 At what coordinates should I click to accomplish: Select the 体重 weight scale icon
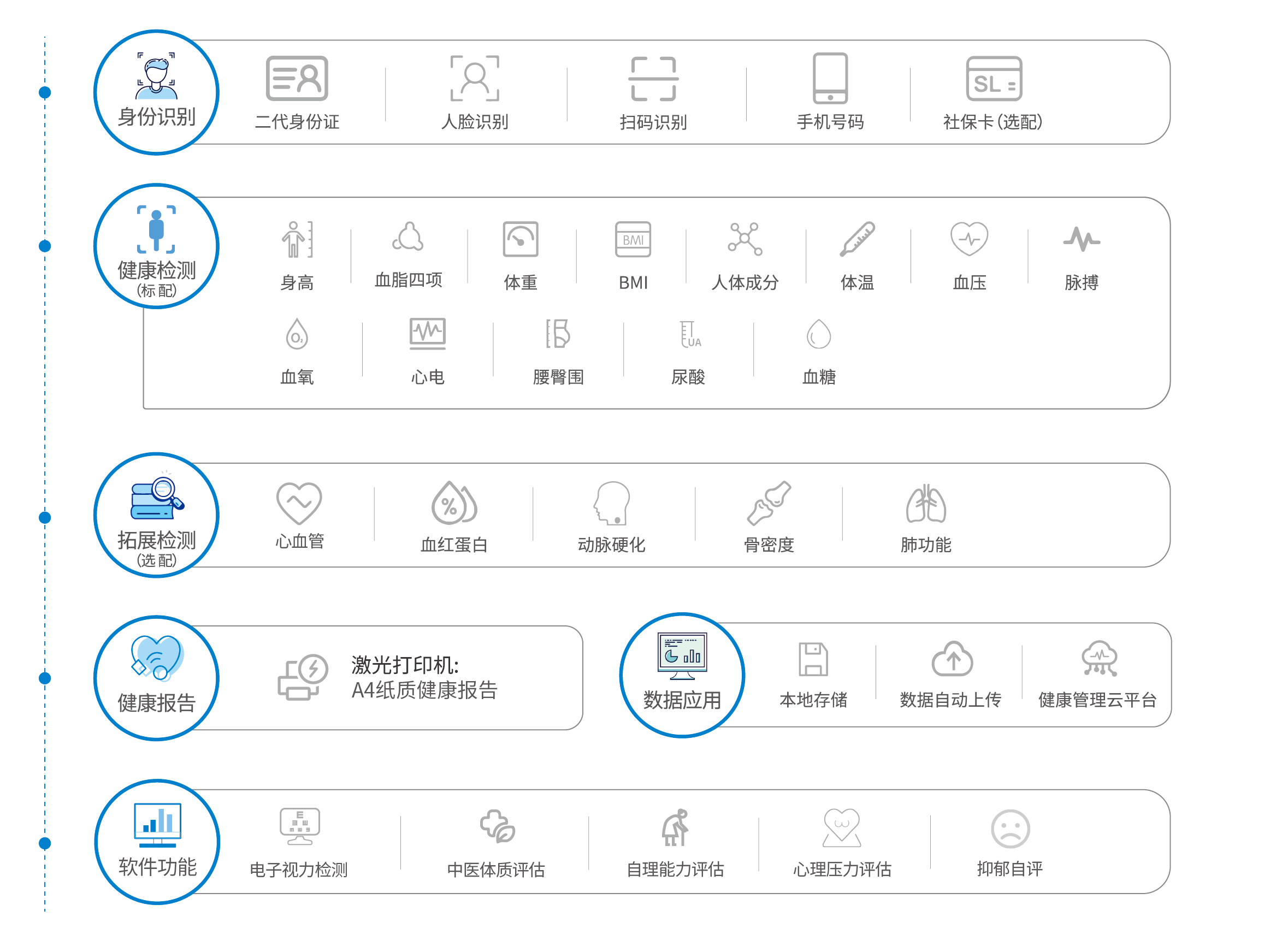click(520, 239)
